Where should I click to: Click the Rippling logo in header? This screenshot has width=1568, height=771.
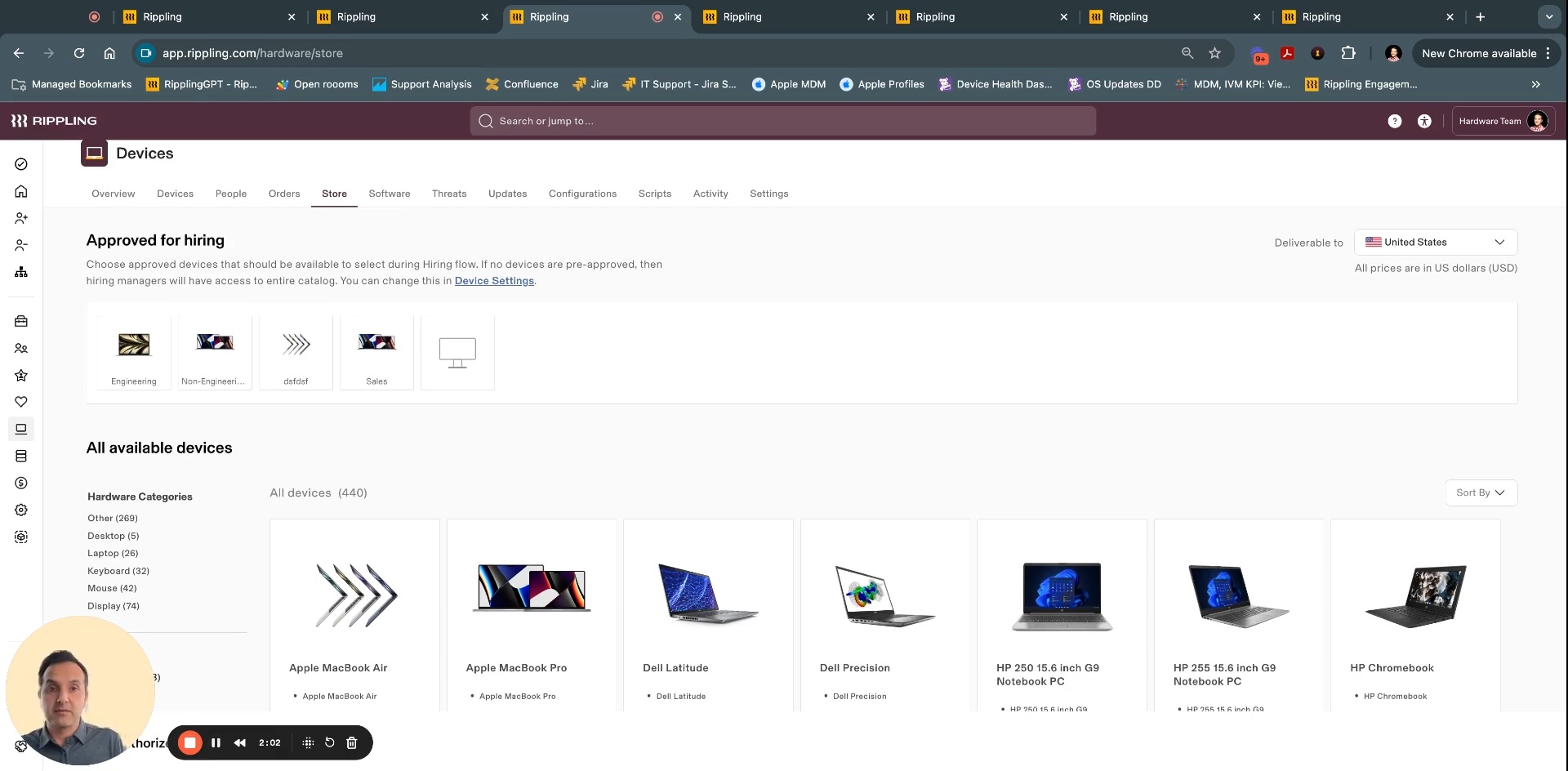click(x=54, y=121)
